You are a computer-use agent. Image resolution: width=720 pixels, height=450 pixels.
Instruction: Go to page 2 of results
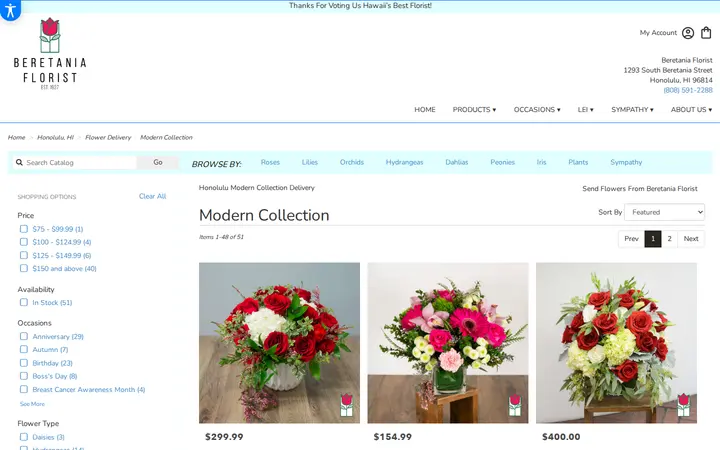[x=669, y=239]
